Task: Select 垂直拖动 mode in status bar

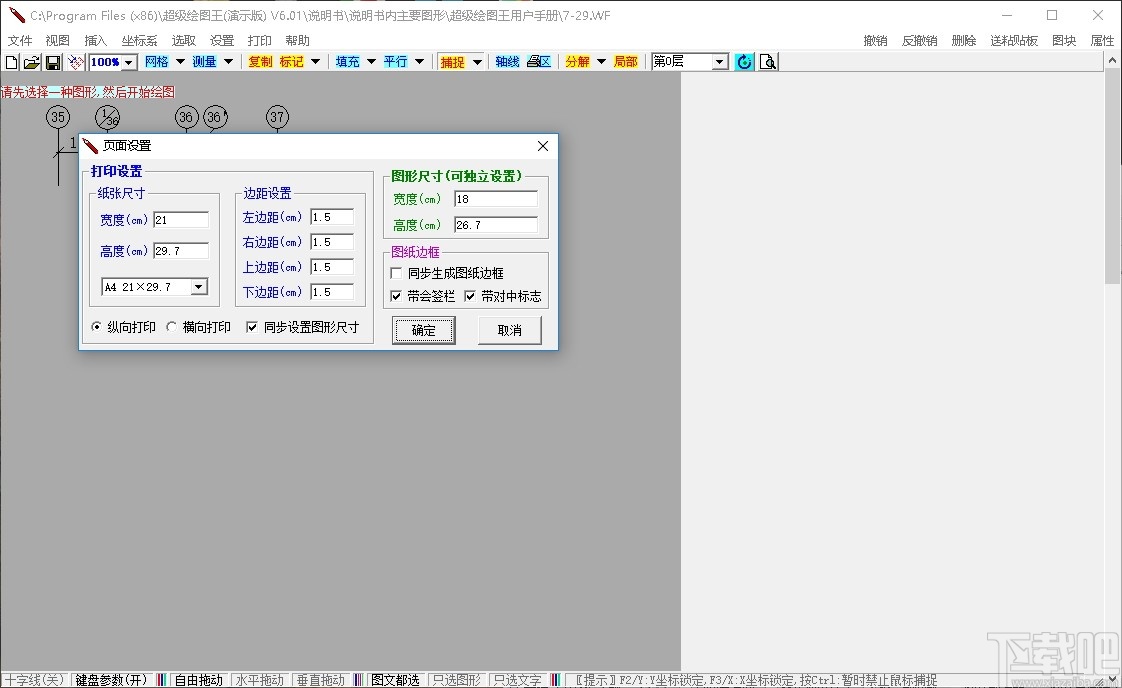Action: (320, 680)
